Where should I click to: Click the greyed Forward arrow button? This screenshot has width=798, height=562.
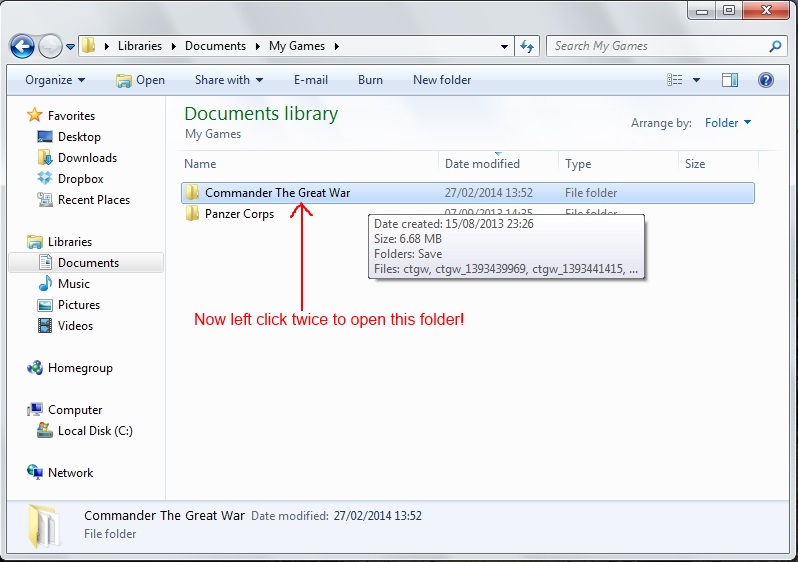click(50, 47)
